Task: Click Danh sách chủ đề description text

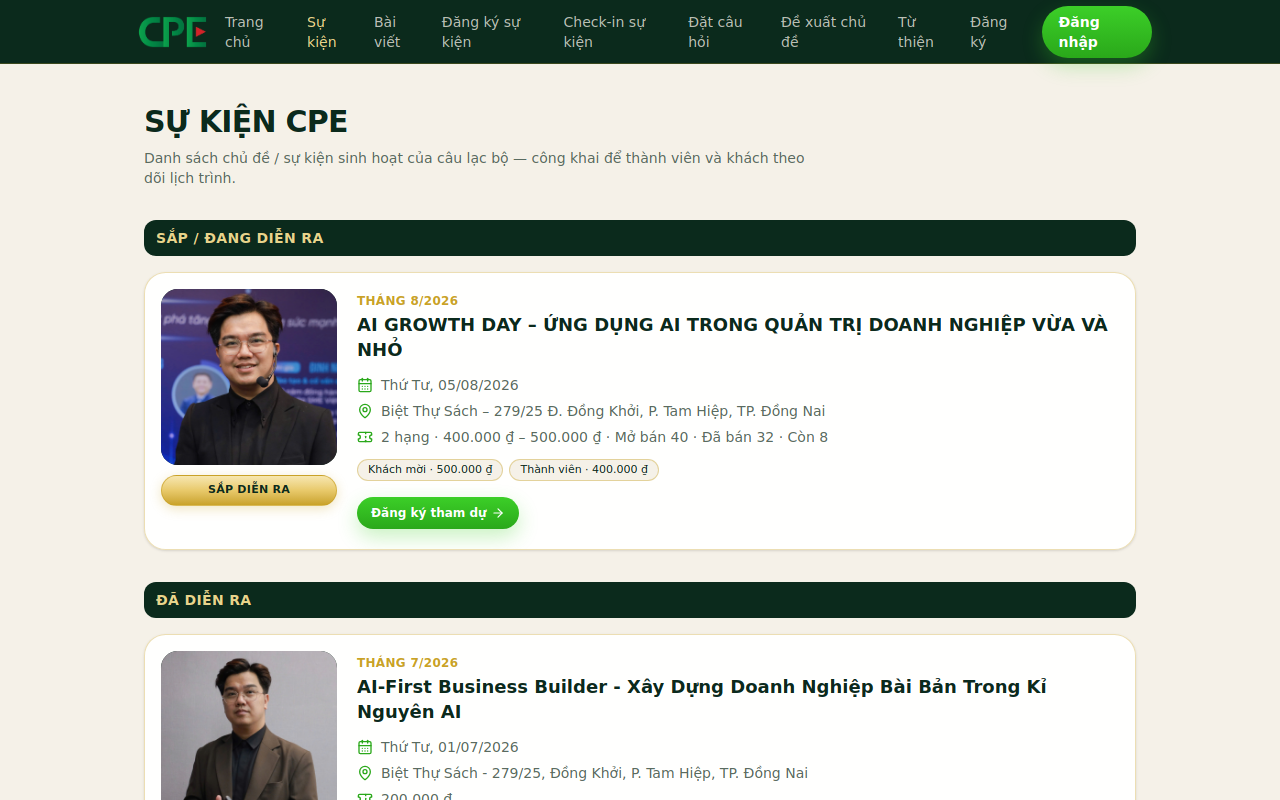Action: point(474,168)
